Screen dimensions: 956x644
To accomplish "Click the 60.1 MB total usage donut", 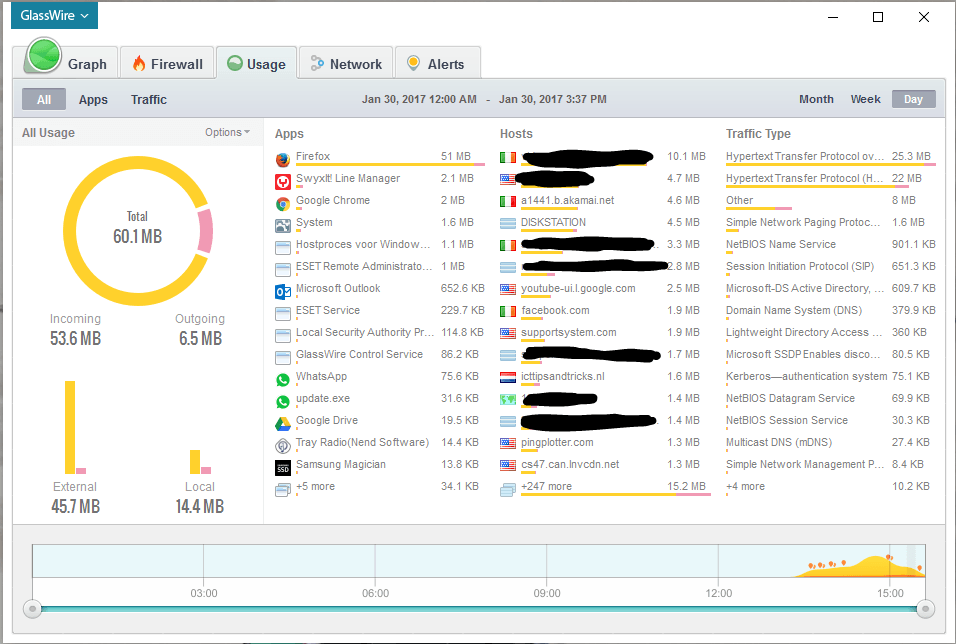I will coord(138,231).
